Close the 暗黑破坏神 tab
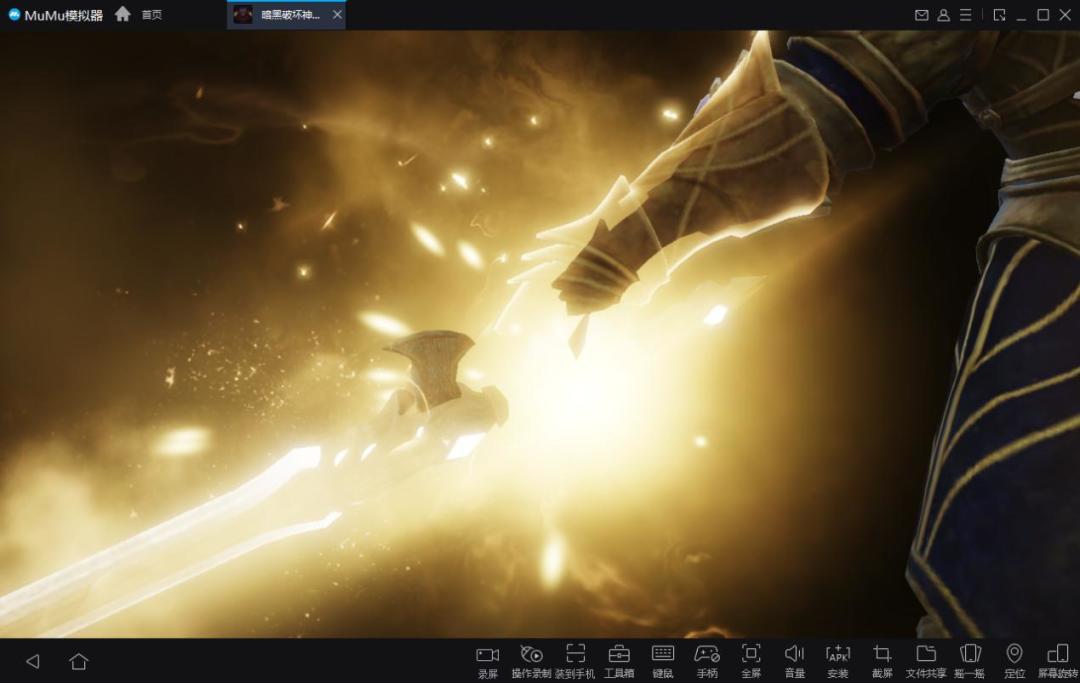Viewport: 1080px width, 683px height. click(337, 14)
